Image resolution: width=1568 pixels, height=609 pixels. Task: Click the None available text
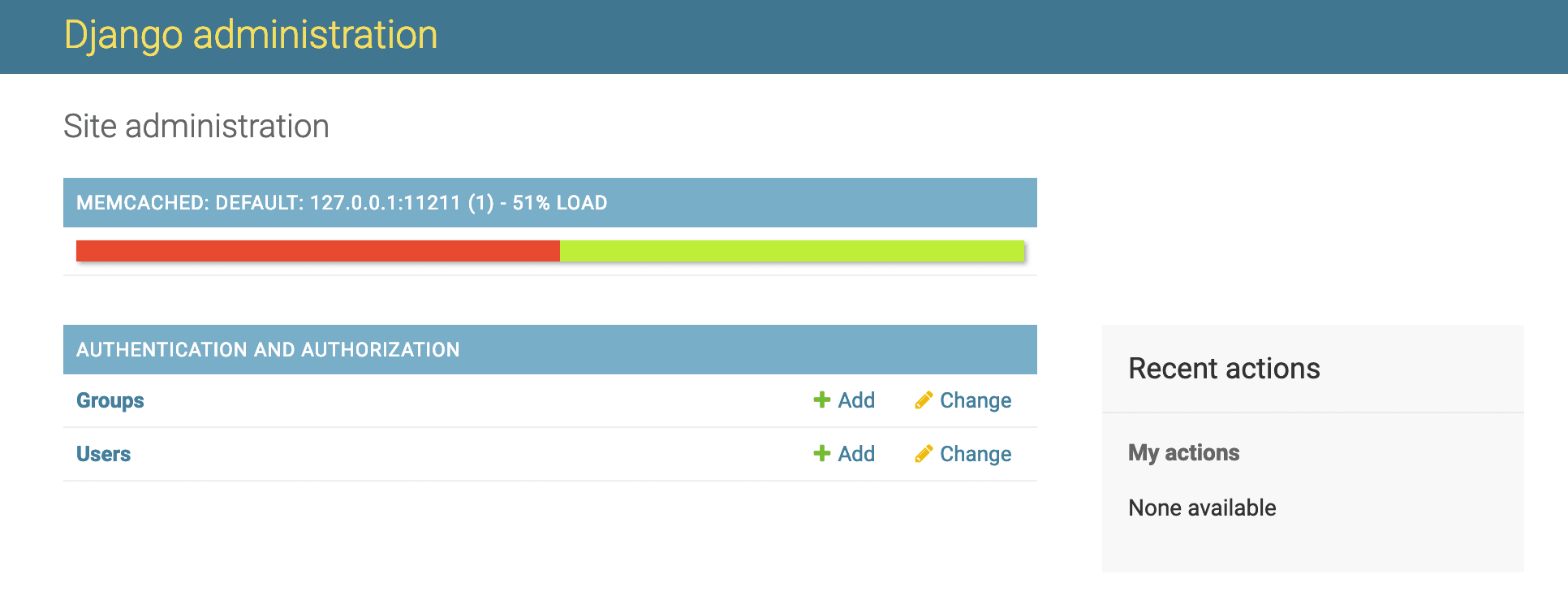[1202, 508]
